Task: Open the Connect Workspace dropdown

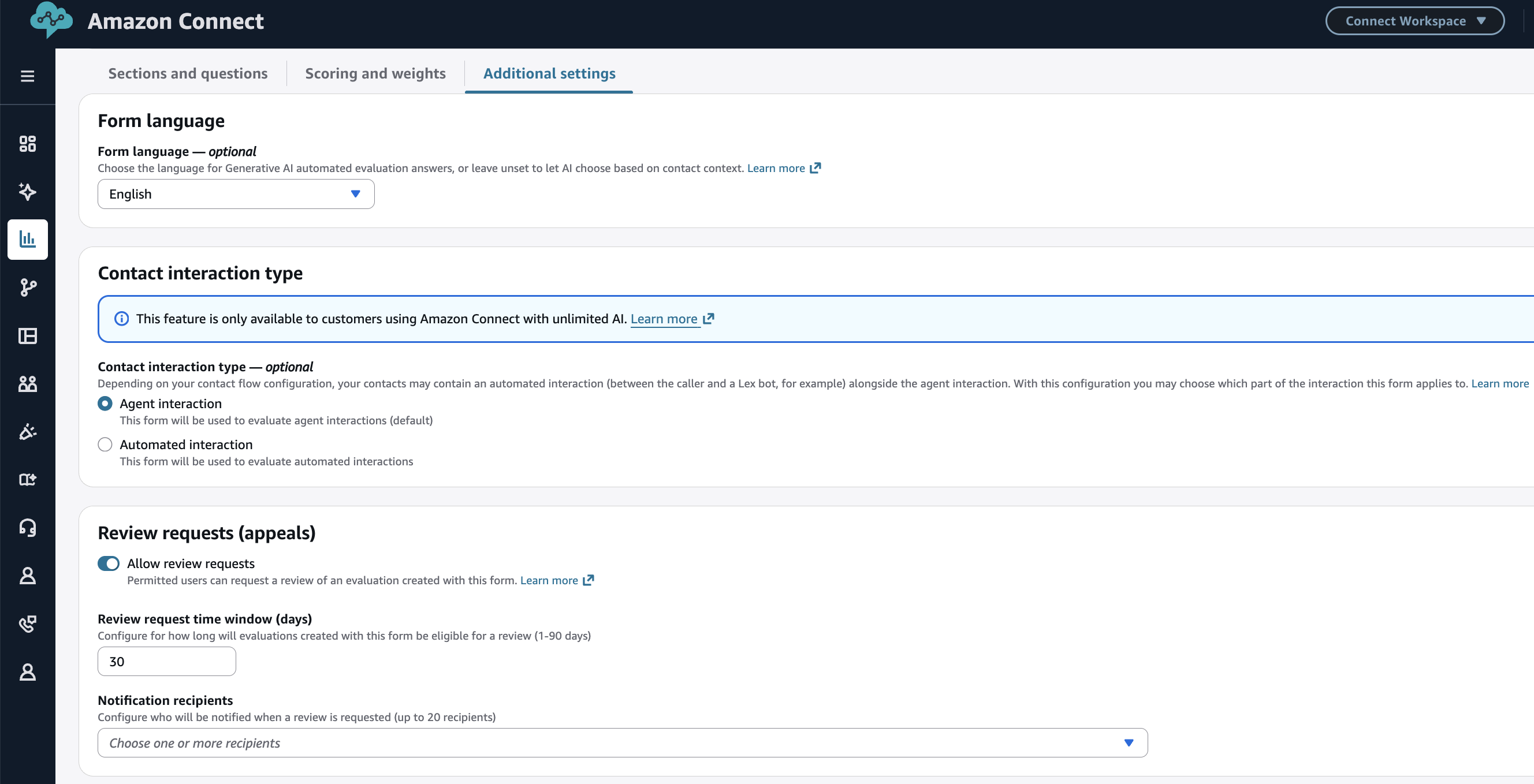Action: [1414, 21]
